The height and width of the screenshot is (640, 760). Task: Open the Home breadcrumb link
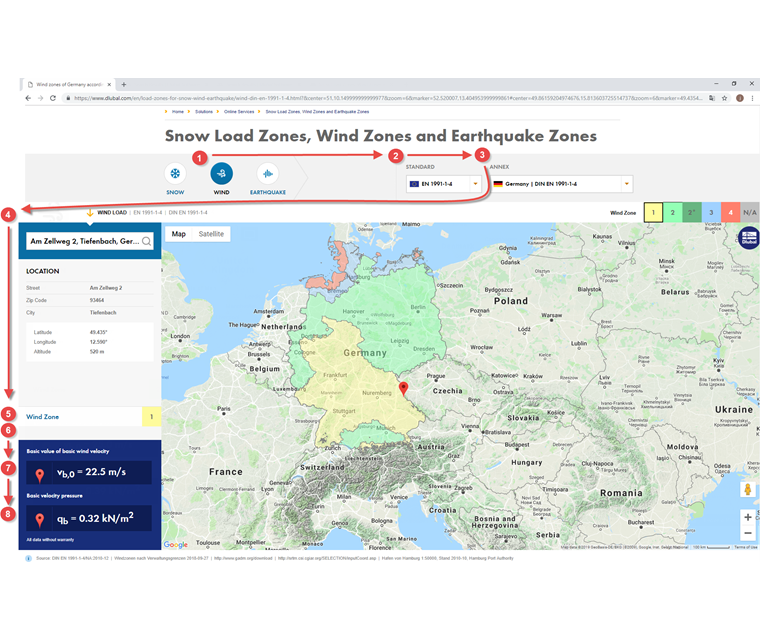tap(178, 112)
